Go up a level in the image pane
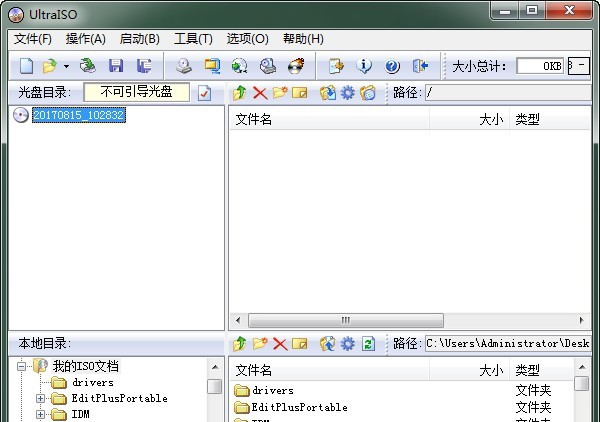Screen dimensions: 600x422 pos(240,93)
